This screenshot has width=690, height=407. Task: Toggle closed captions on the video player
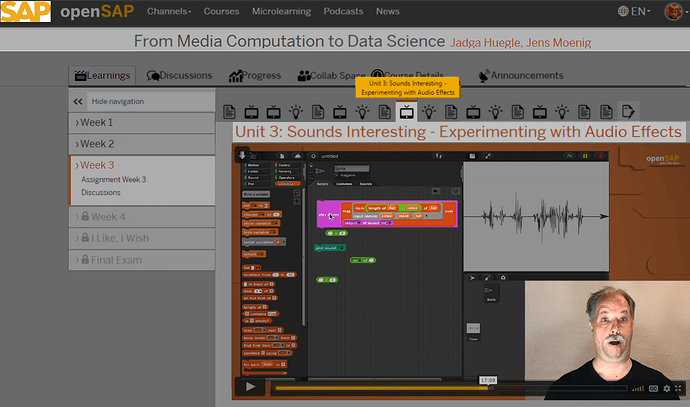tap(653, 389)
